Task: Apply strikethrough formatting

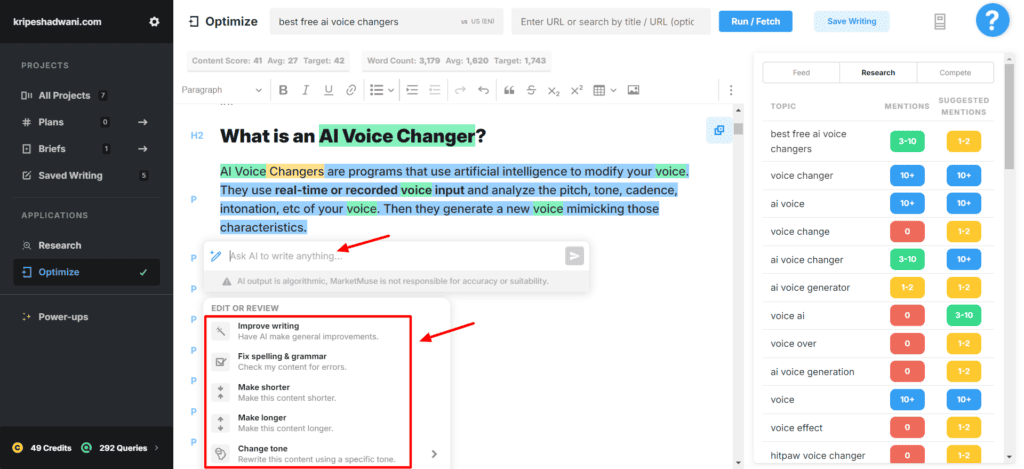Action: click(x=531, y=90)
